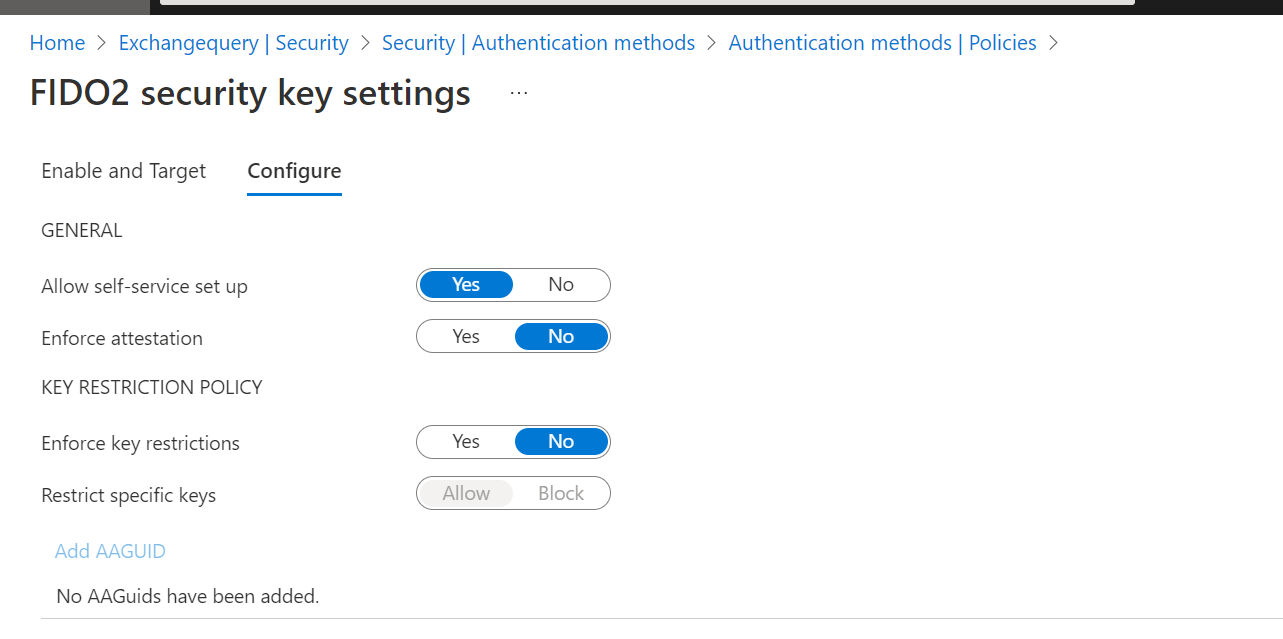Open the Exchangequery | Security breadcrumb

click(x=233, y=43)
